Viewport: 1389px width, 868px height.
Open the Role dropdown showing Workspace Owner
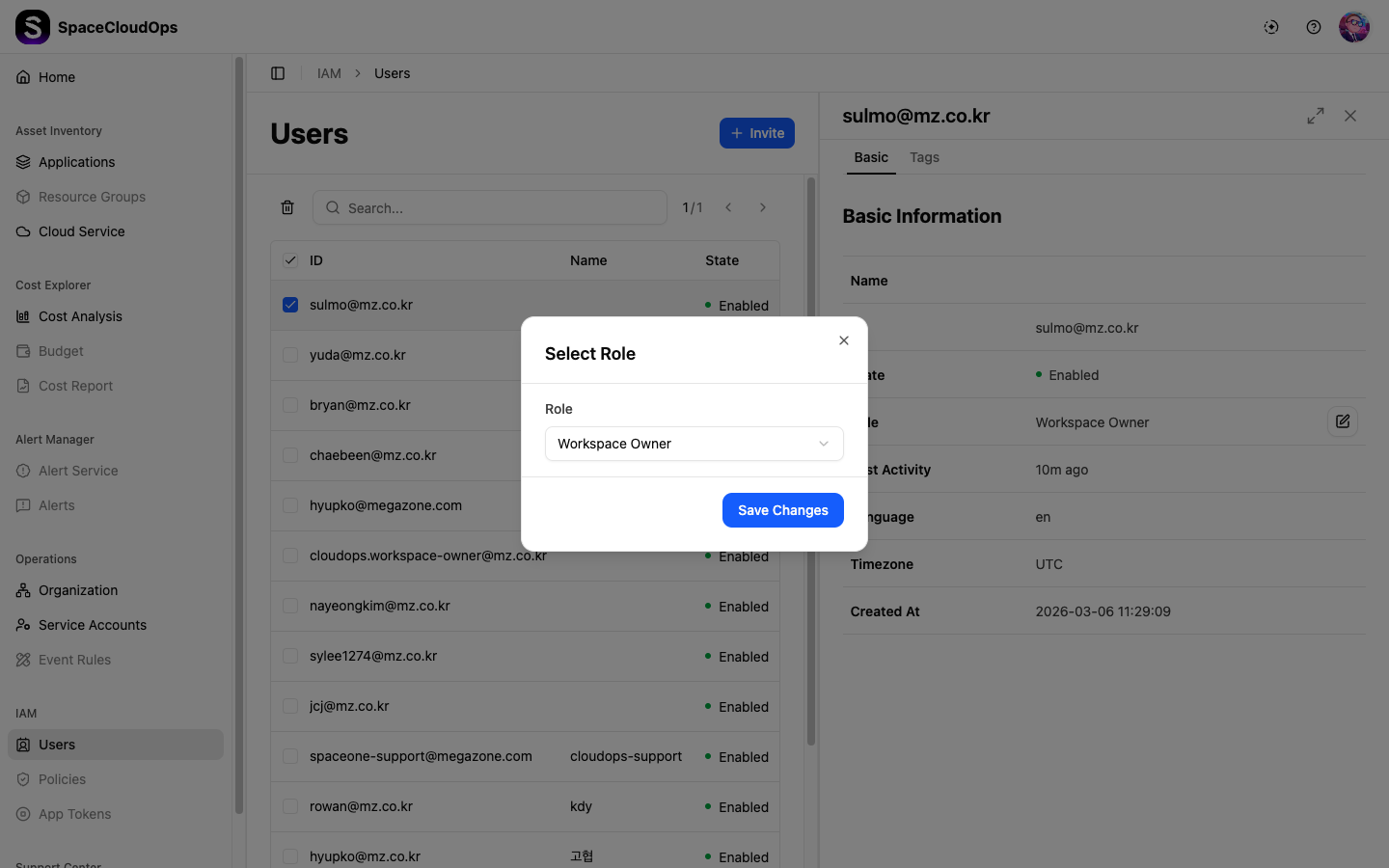pyautogui.click(x=694, y=444)
